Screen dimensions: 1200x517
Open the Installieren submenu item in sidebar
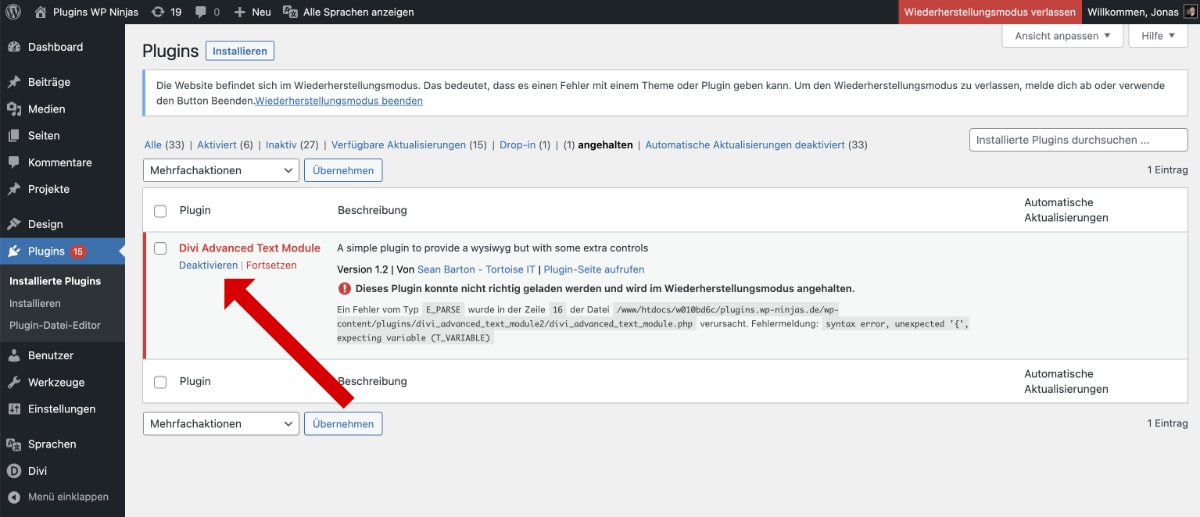35,303
